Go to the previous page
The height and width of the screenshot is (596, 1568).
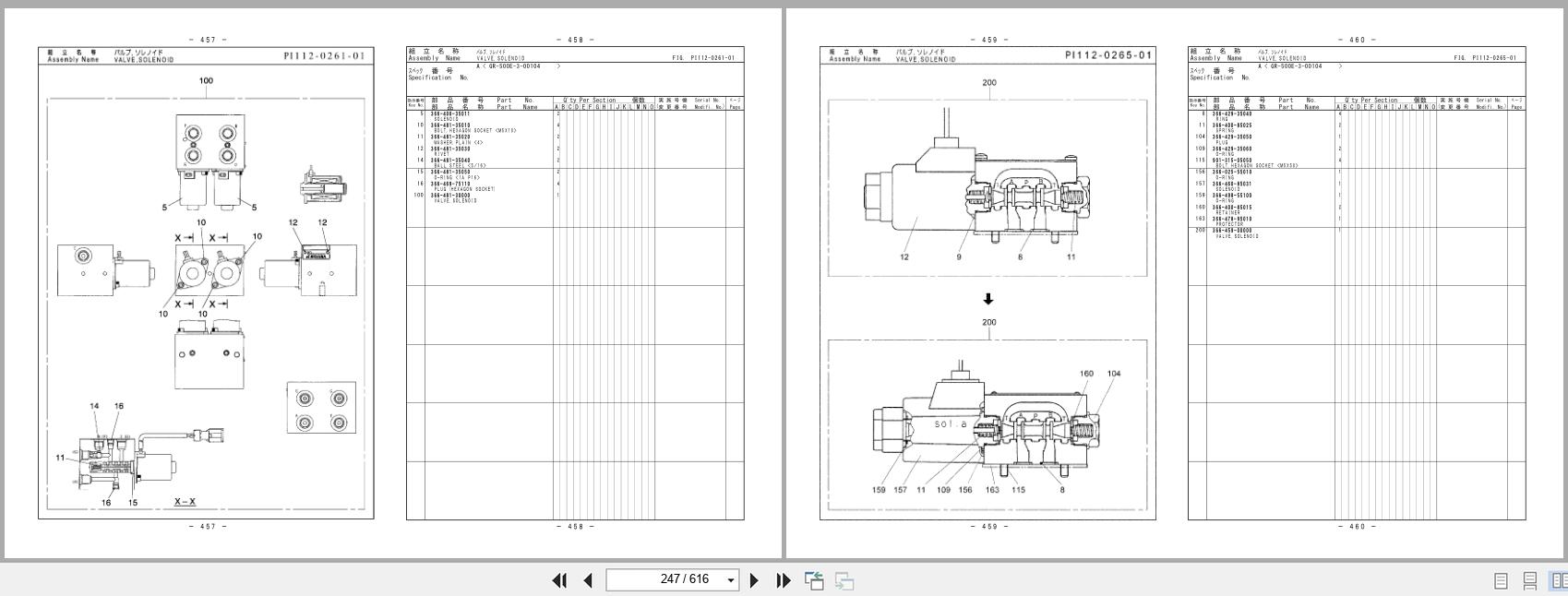[588, 580]
